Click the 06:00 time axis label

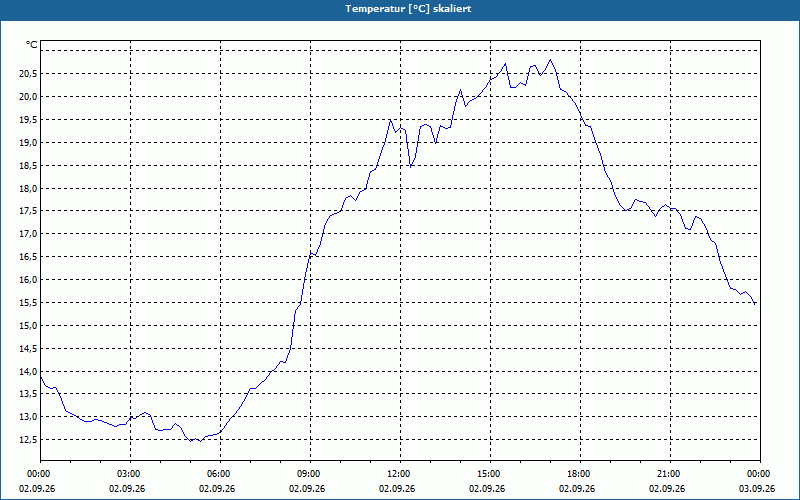click(220, 474)
